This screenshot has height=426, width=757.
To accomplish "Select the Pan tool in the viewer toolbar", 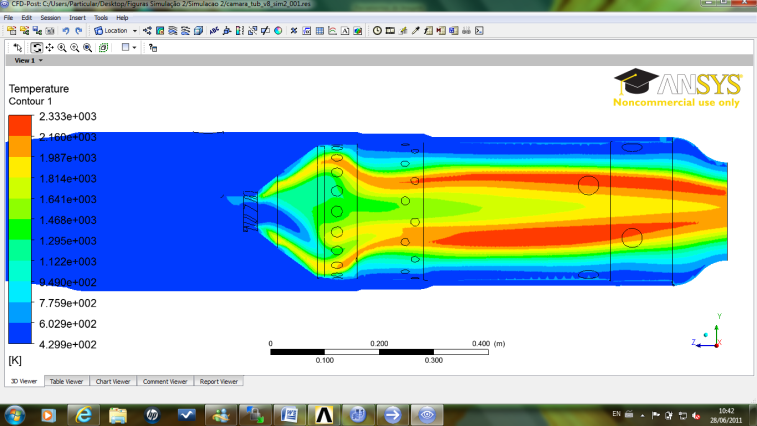I will 50,47.
